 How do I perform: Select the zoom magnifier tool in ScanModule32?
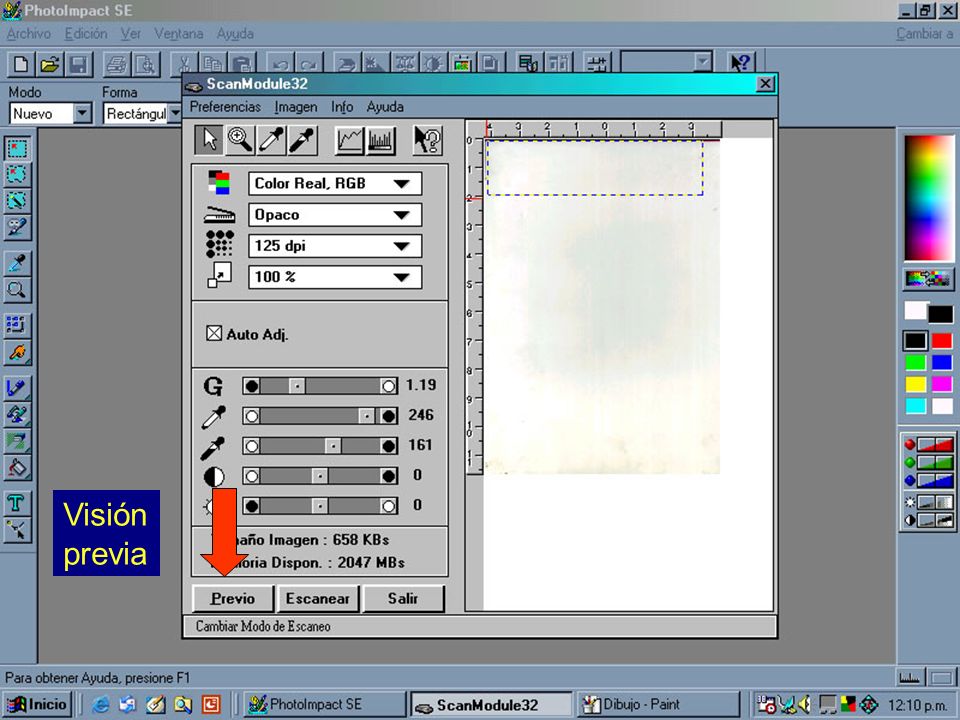coord(239,140)
